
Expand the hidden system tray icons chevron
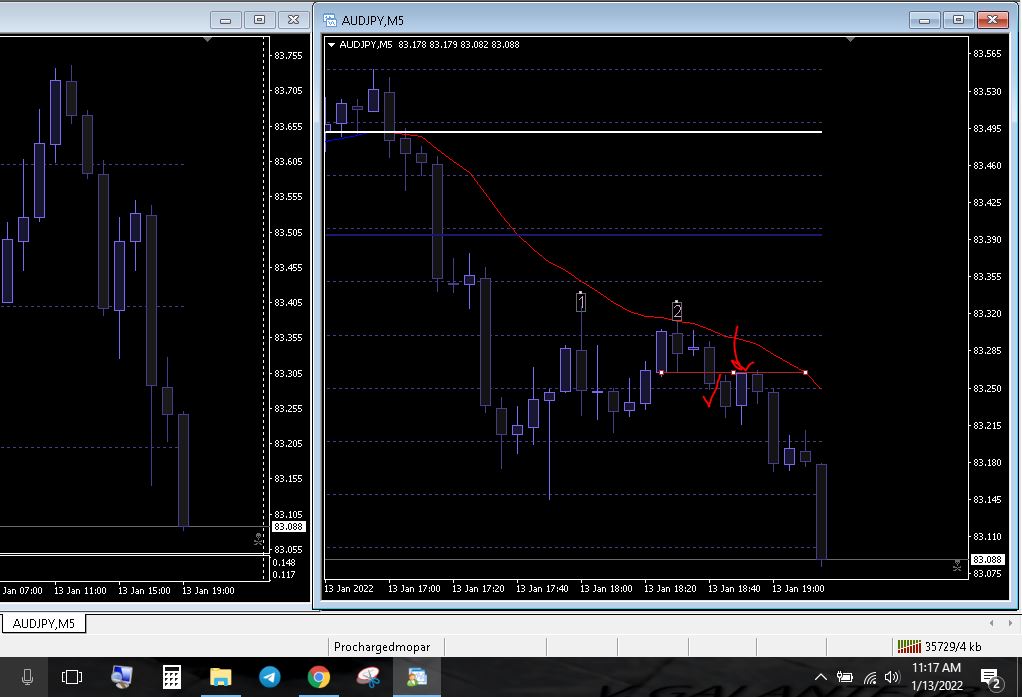click(821, 677)
